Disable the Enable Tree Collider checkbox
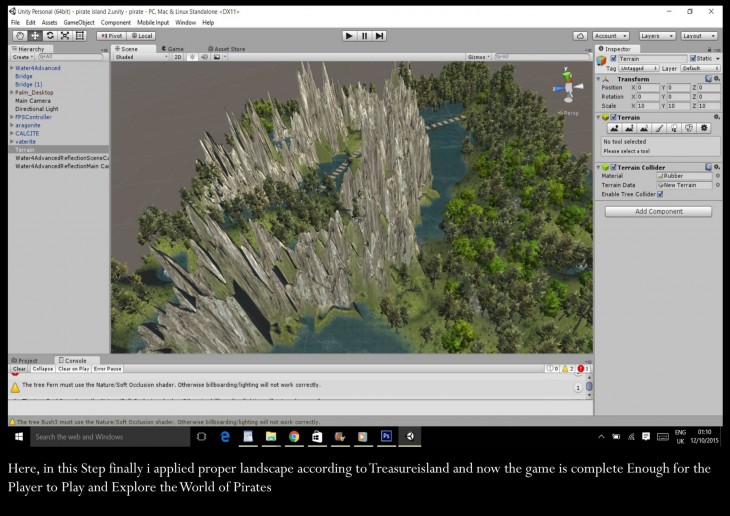This screenshot has width=730, height=516. (x=660, y=194)
